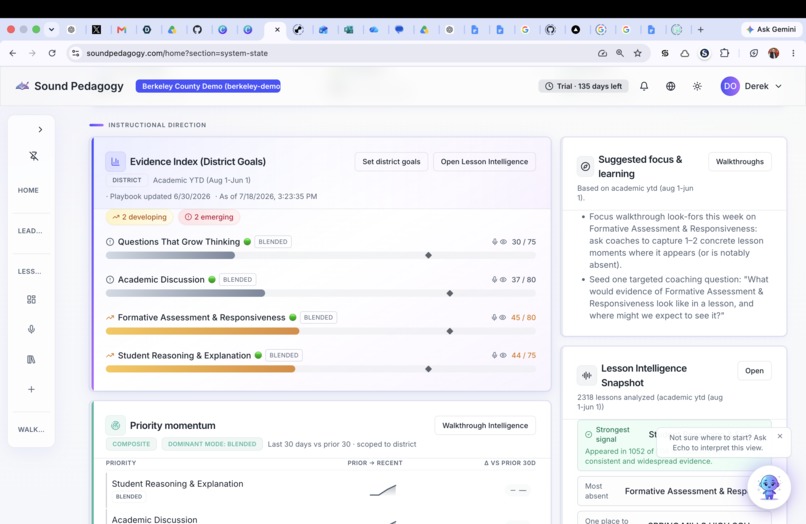Click the Academic Discussion progress bar
Screen dimensions: 806x524
click(321, 293)
